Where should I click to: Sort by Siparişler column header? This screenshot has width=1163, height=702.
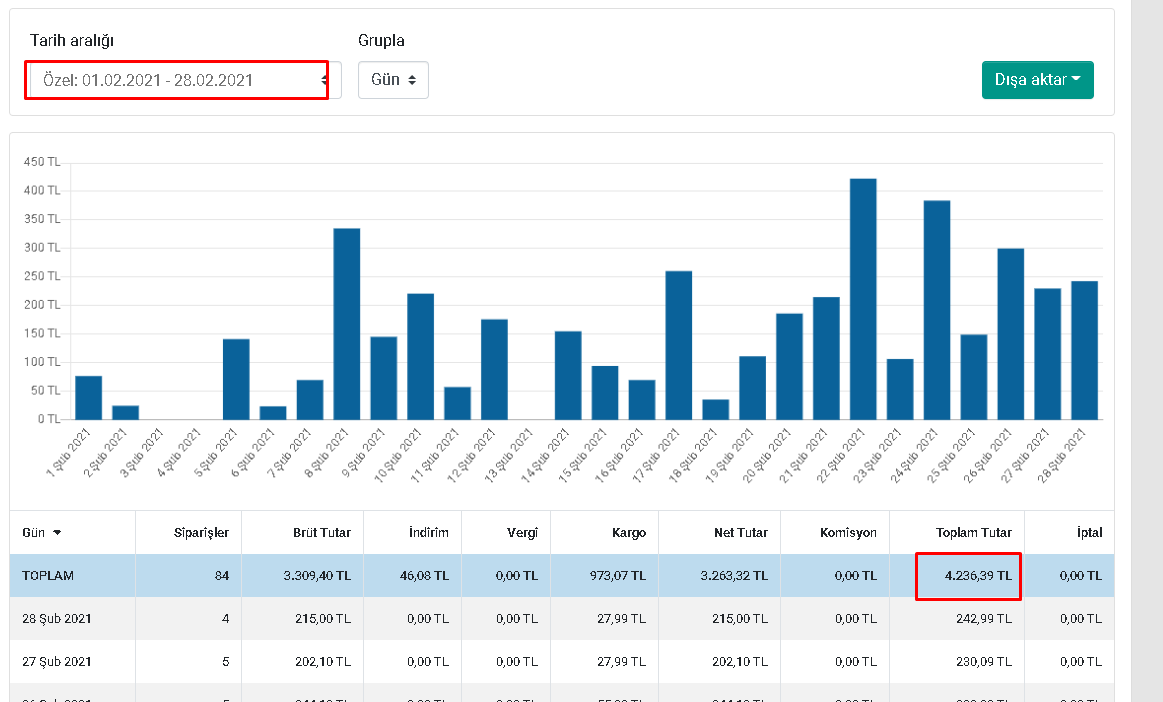[201, 533]
